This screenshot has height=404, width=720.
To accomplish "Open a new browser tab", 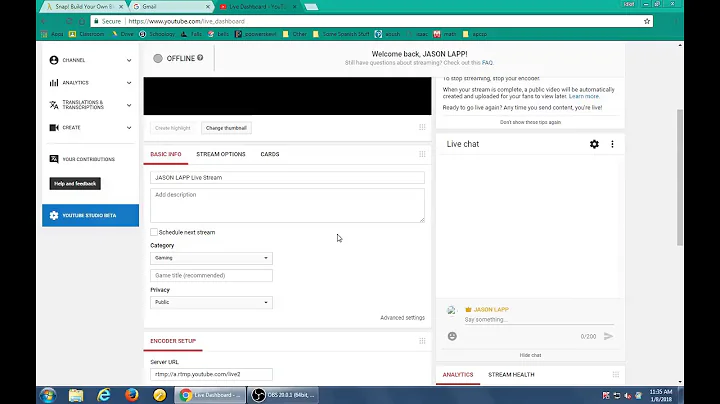I will click(311, 7).
